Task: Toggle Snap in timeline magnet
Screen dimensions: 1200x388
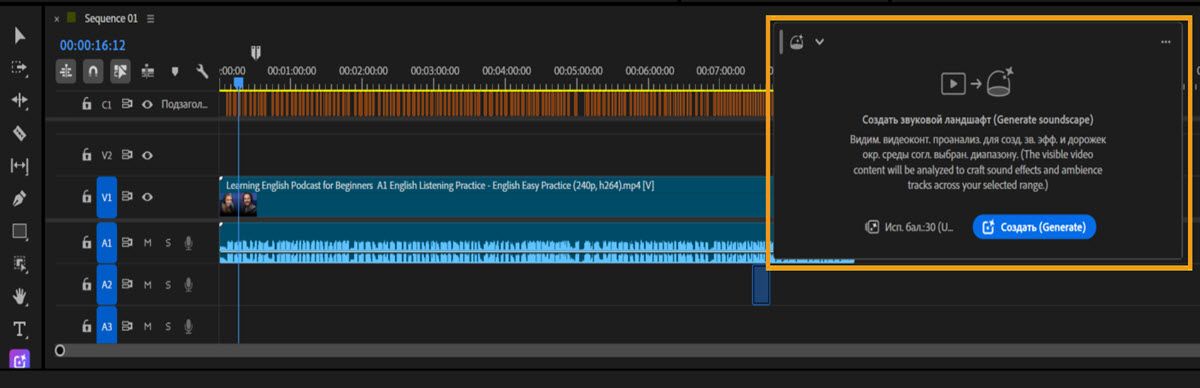Action: [x=93, y=71]
